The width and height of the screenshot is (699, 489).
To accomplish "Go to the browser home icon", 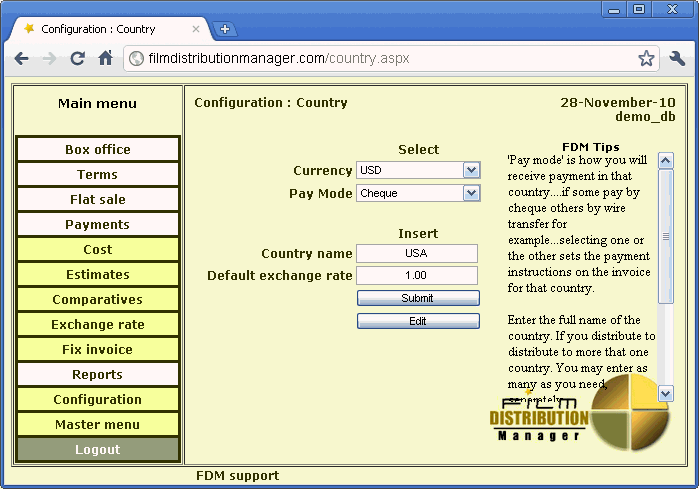I will [x=105, y=58].
